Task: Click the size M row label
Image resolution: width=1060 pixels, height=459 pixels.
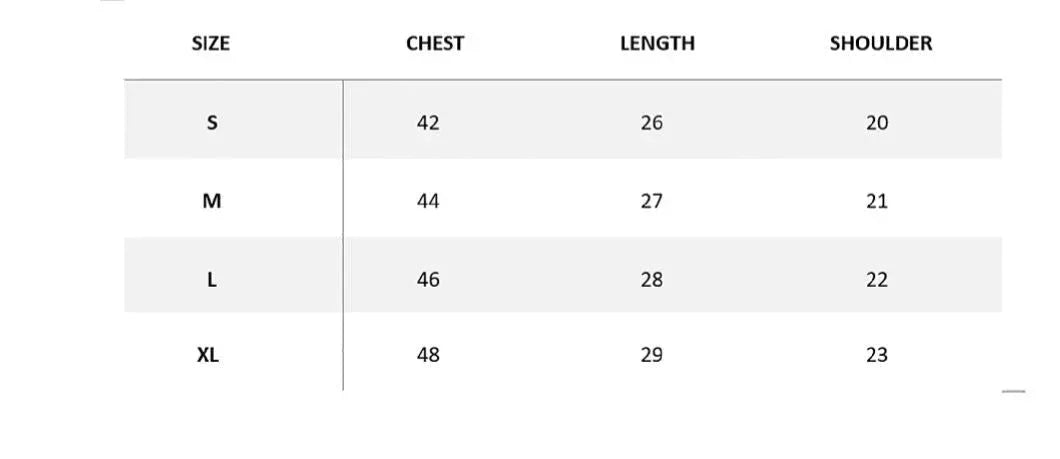Action: pos(212,201)
